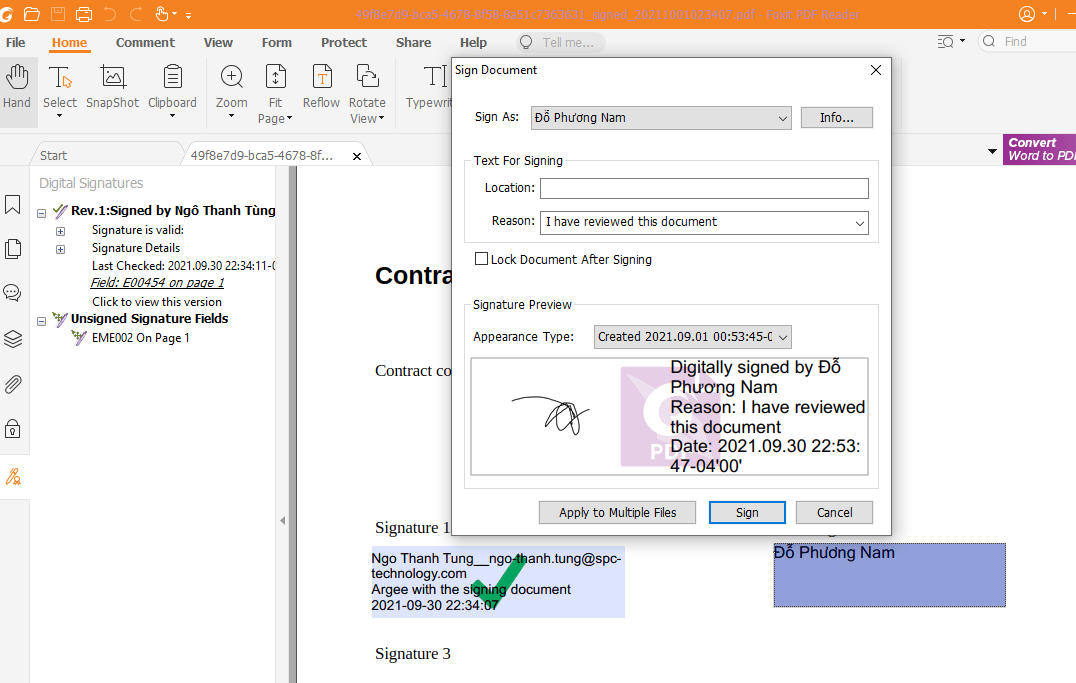Expand the Signature Details tree node
Image resolution: width=1076 pixels, height=683 pixels.
60,248
